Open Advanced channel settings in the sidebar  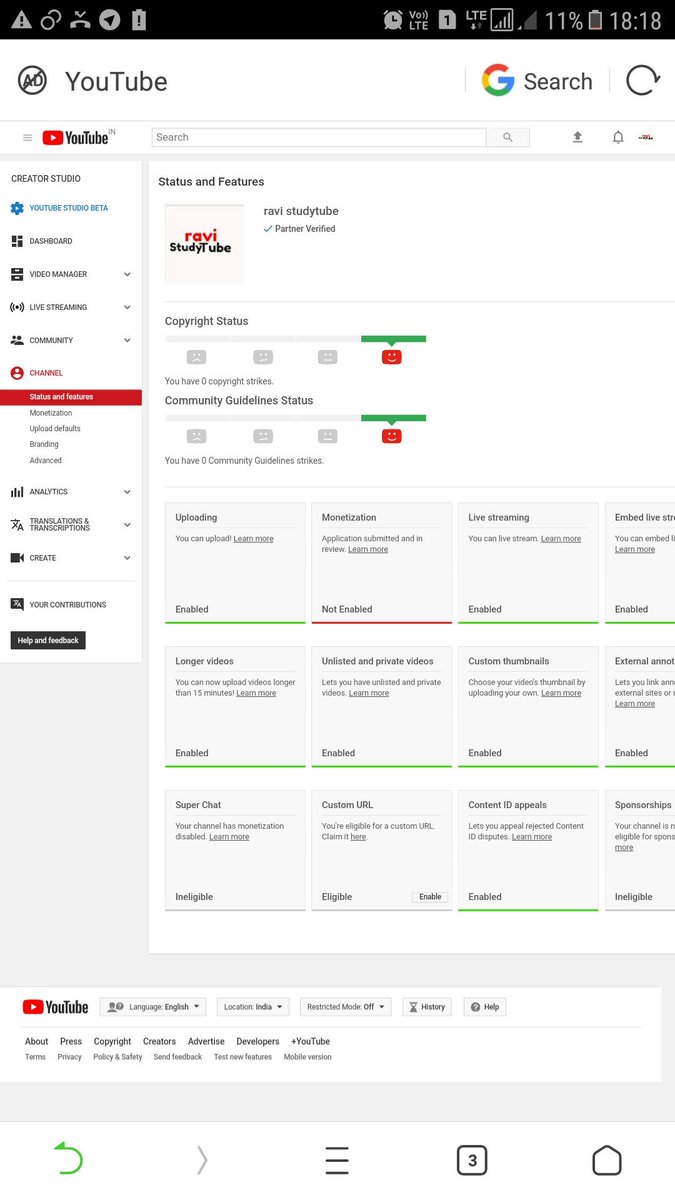point(46,461)
